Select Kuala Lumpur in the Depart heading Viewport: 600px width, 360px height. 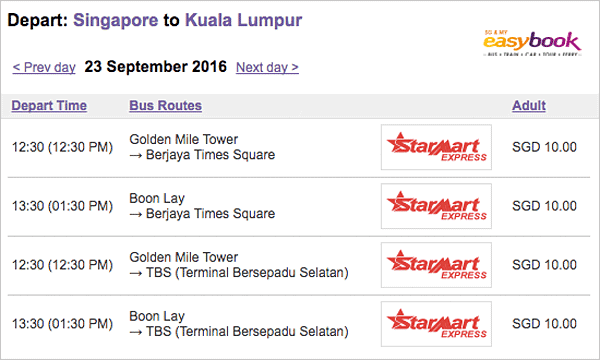244,20
